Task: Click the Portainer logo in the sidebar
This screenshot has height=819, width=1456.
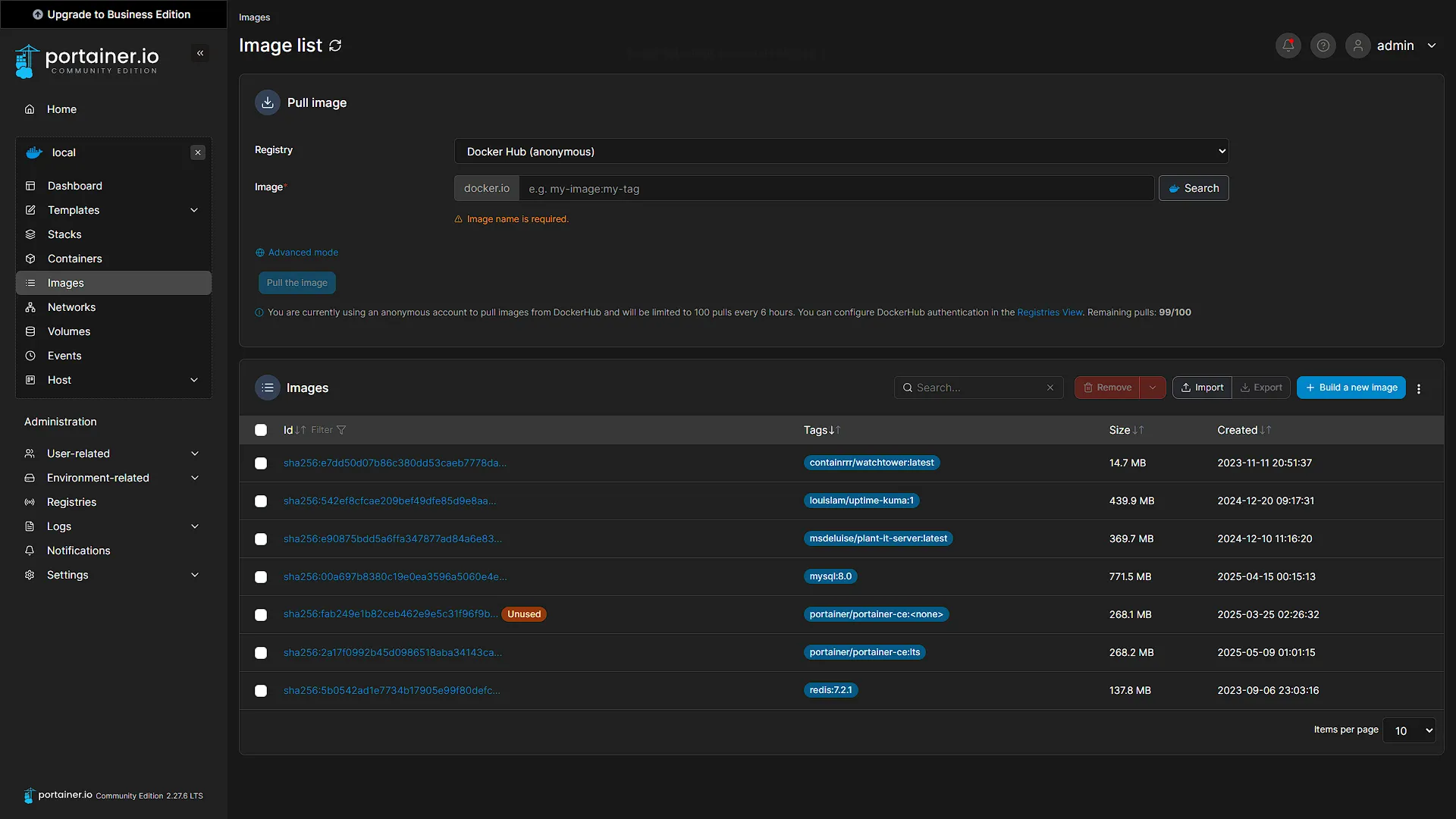Action: (x=86, y=61)
